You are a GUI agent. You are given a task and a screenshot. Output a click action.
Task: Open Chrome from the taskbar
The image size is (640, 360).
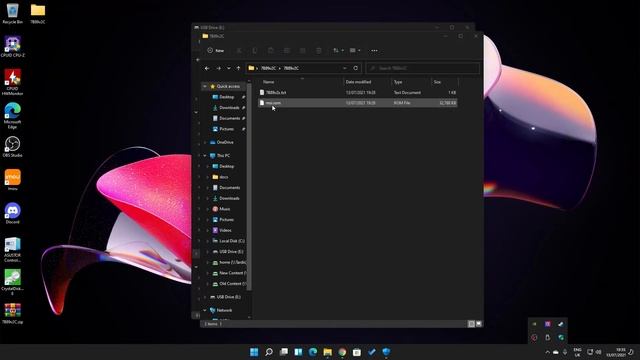click(x=342, y=352)
